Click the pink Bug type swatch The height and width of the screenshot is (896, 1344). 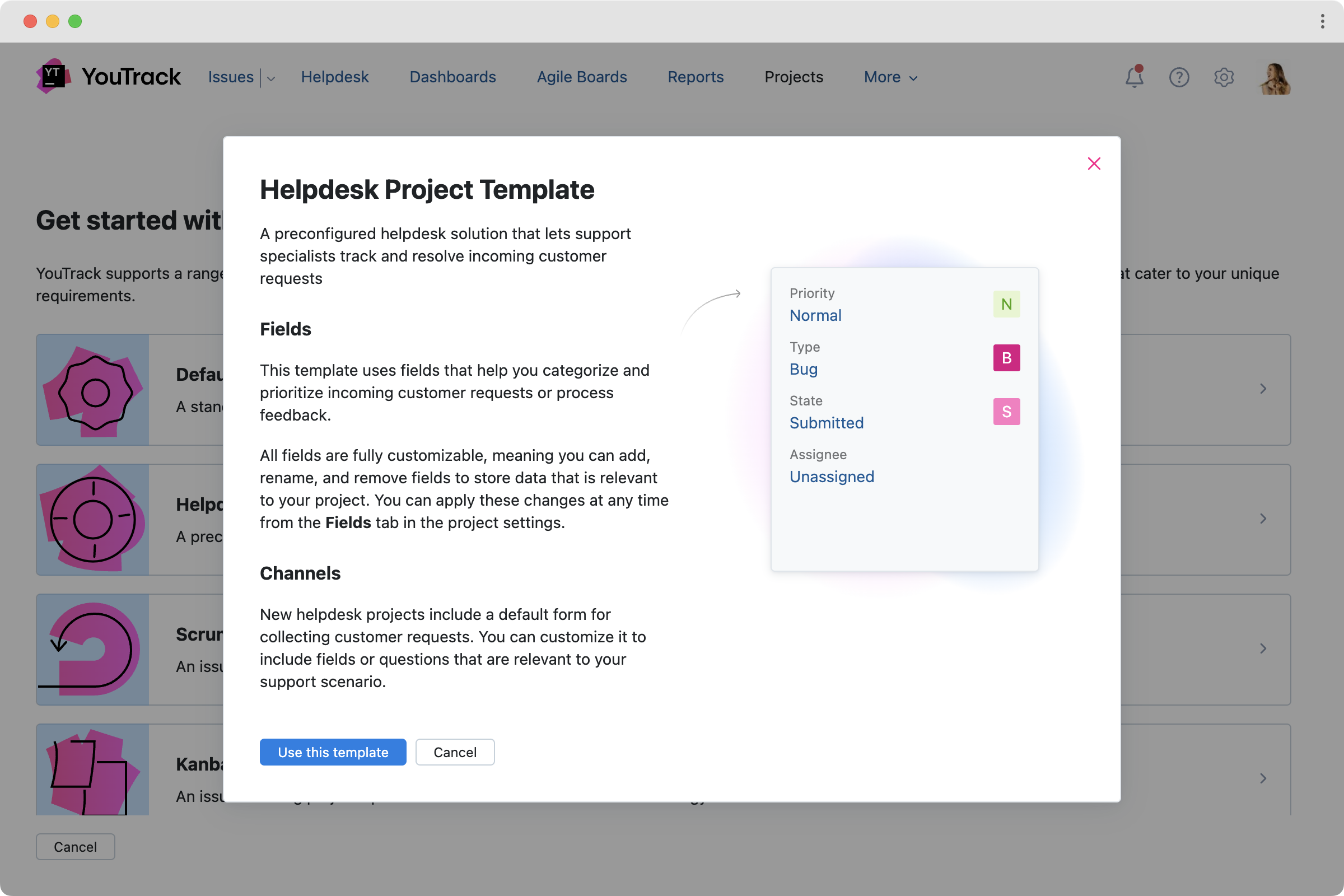[1006, 358]
